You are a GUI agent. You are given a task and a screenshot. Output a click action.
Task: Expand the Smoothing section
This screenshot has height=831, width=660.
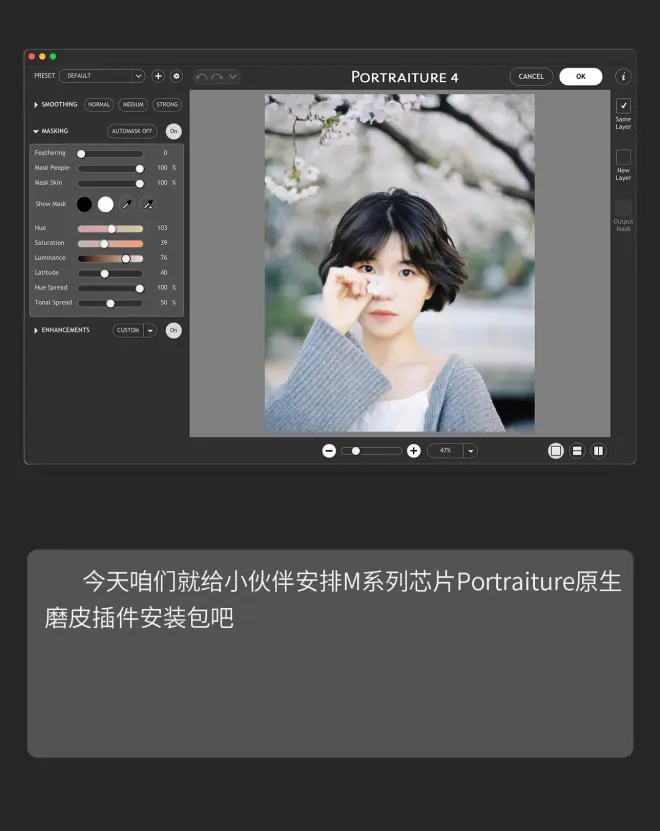pos(37,105)
